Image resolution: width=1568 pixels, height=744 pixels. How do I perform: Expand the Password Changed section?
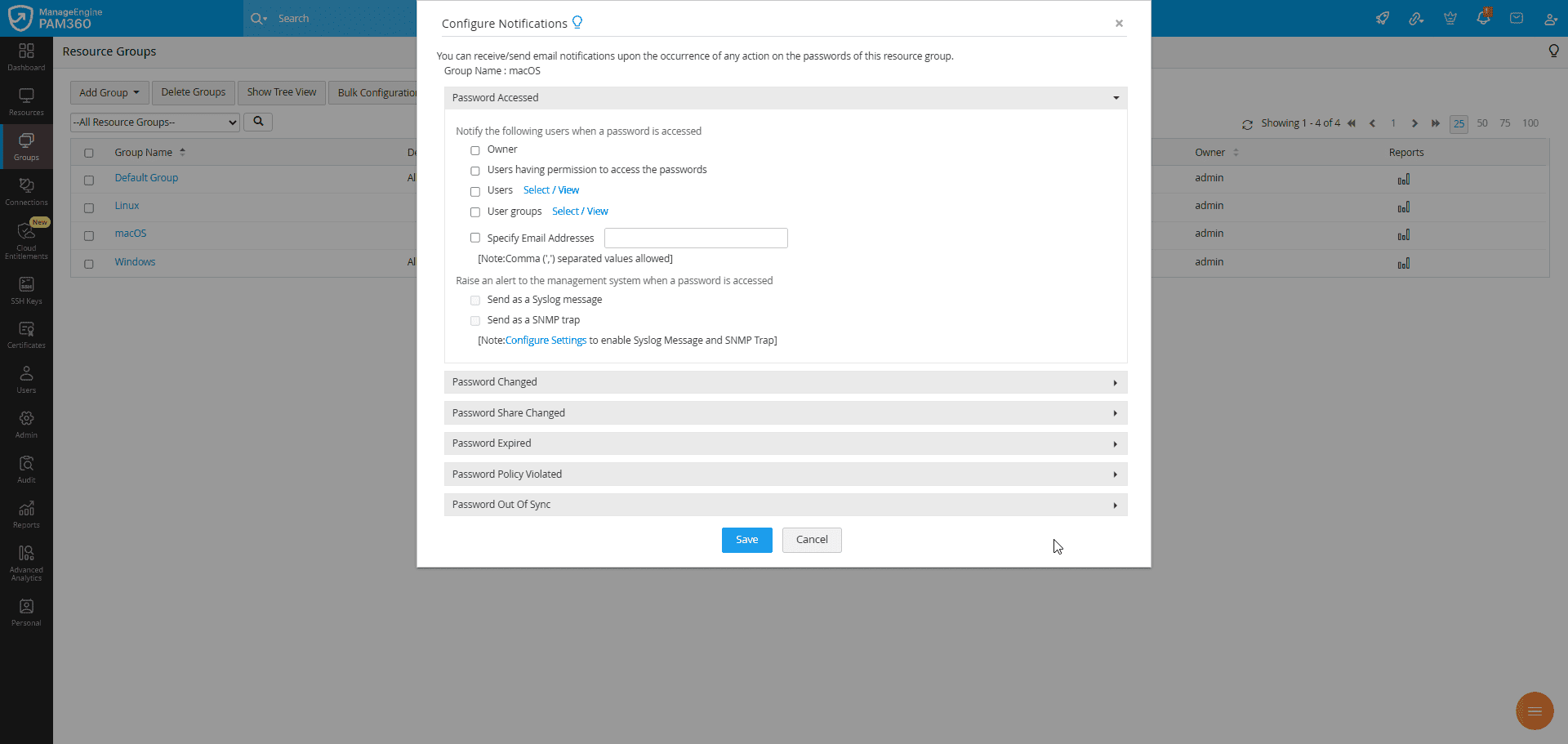tap(784, 381)
